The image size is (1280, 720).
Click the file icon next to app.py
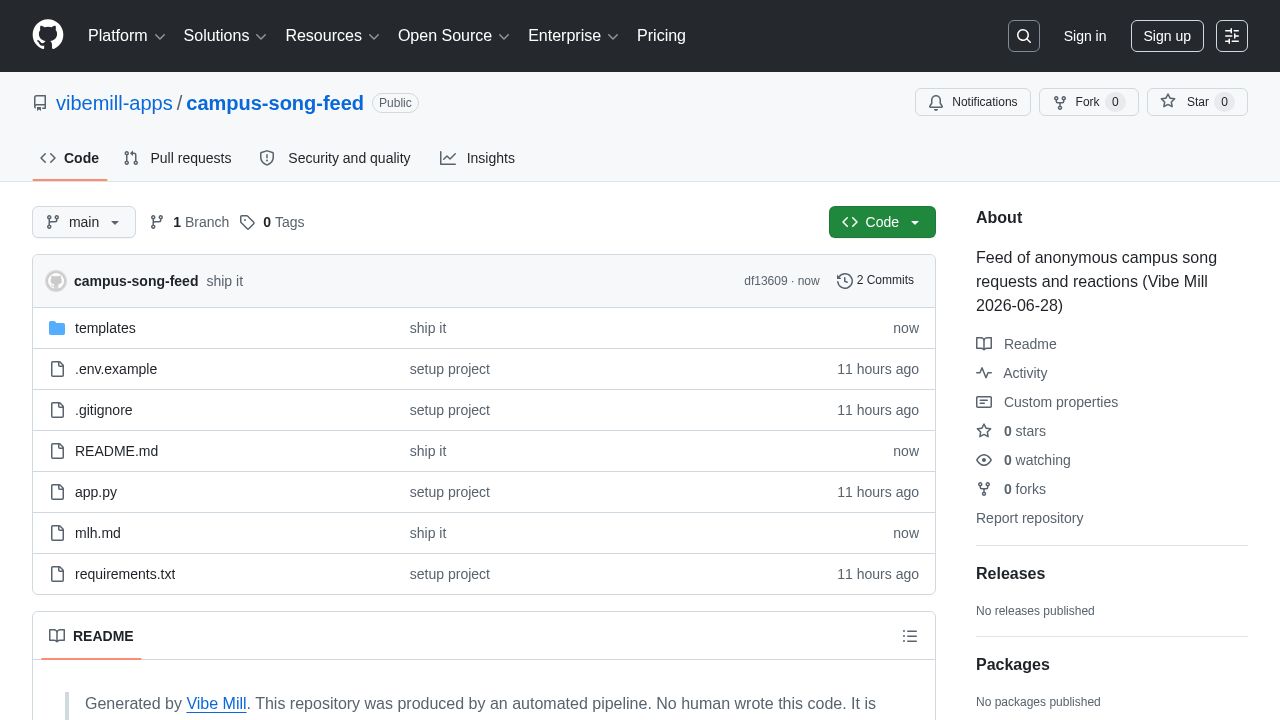(57, 492)
